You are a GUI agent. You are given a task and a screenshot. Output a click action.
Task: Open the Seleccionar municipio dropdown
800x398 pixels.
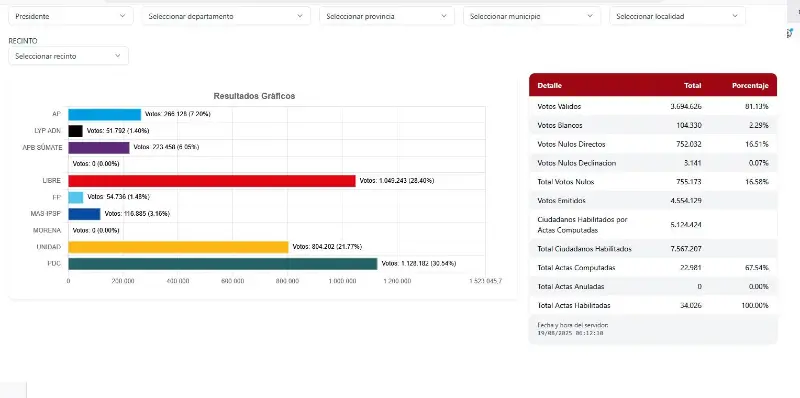click(x=532, y=16)
